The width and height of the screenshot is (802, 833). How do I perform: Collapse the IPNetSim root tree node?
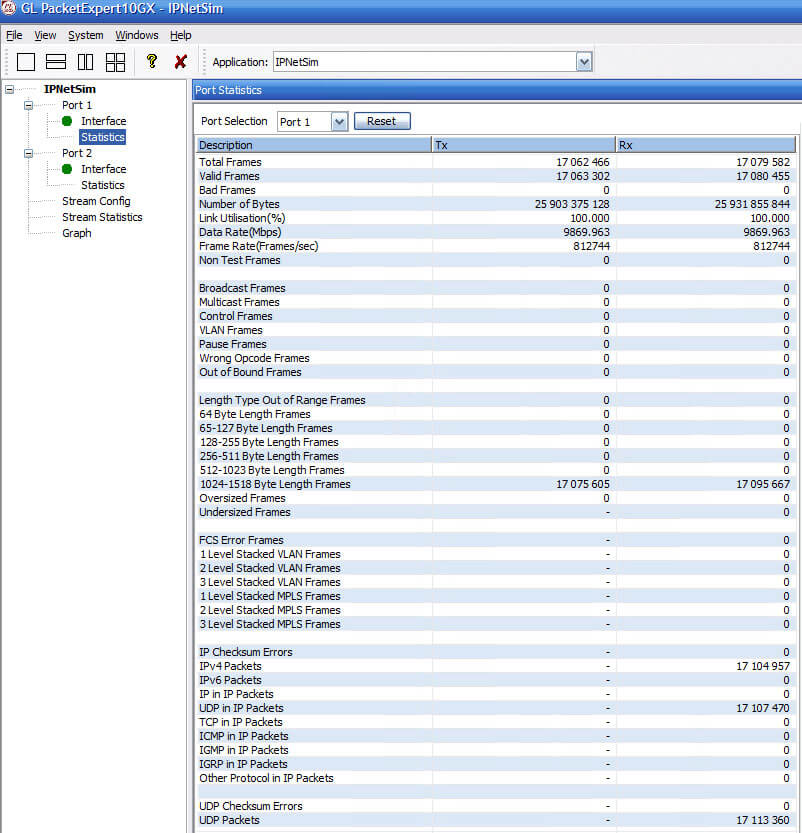pyautogui.click(x=10, y=89)
